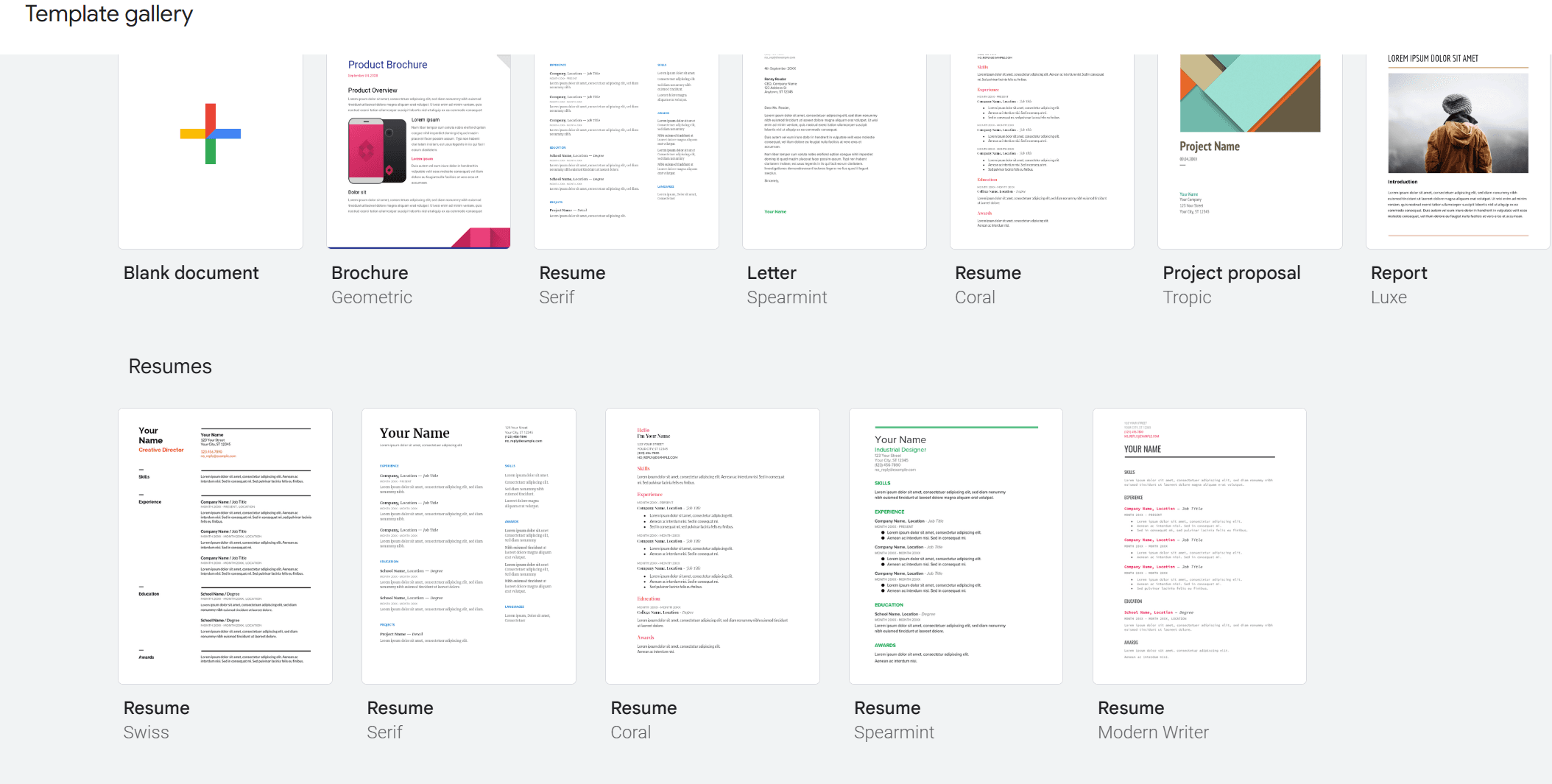Screen dimensions: 1552x784
Task: Click 'Serif' subtitle in Resumes section
Action: [384, 732]
